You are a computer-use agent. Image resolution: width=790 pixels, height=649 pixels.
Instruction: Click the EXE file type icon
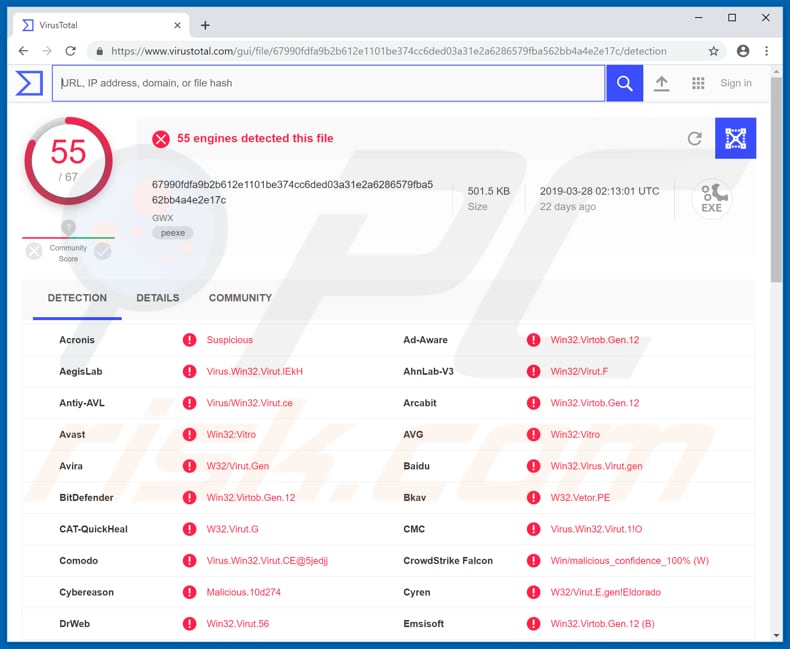[711, 199]
